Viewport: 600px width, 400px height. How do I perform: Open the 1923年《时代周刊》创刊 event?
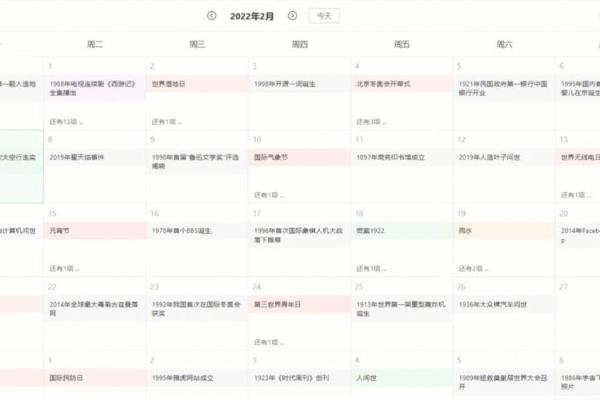point(299,378)
